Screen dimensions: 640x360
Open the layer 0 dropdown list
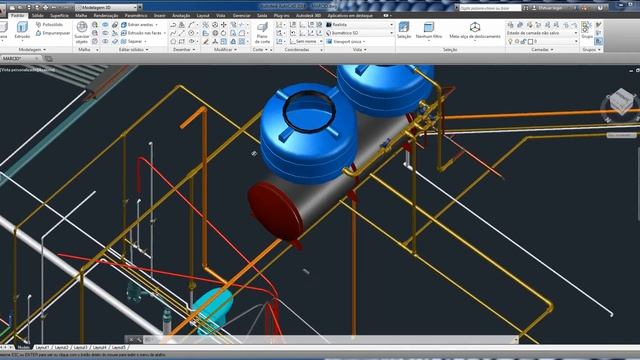coord(542,42)
